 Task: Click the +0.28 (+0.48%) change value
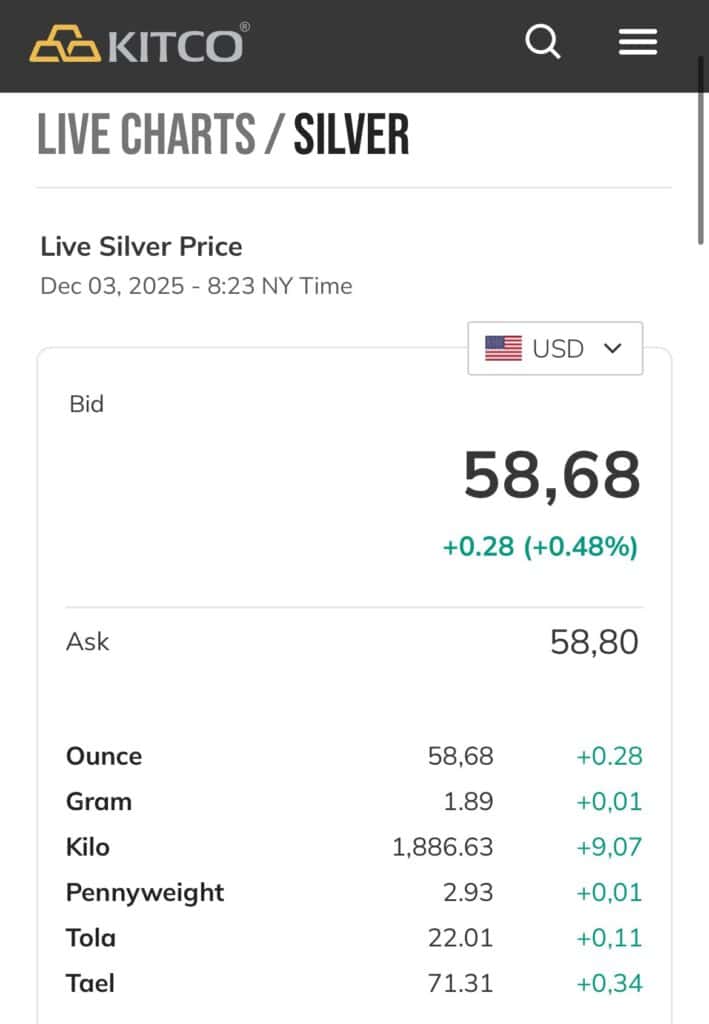click(540, 546)
